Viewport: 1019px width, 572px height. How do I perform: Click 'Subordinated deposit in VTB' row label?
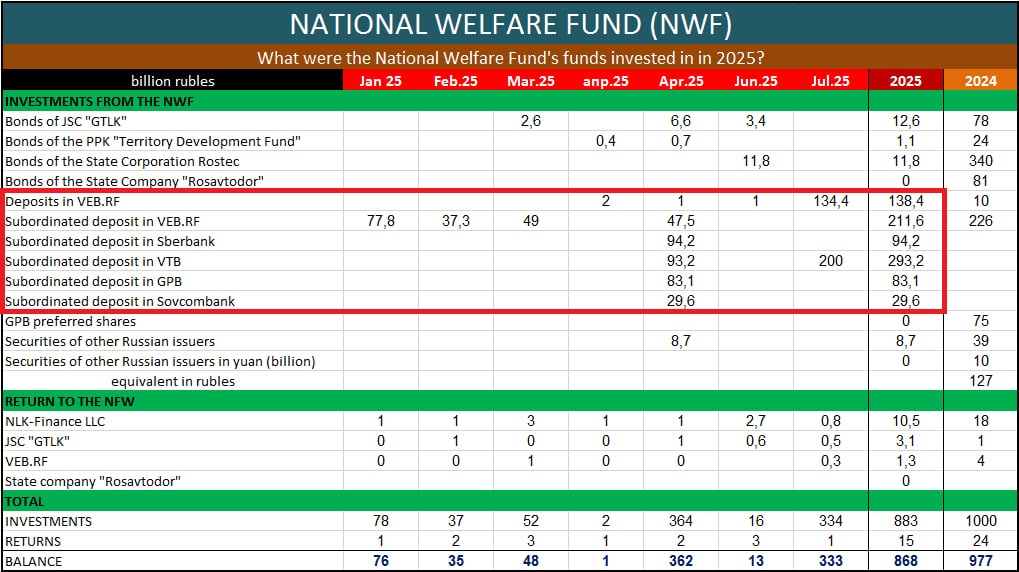point(93,261)
